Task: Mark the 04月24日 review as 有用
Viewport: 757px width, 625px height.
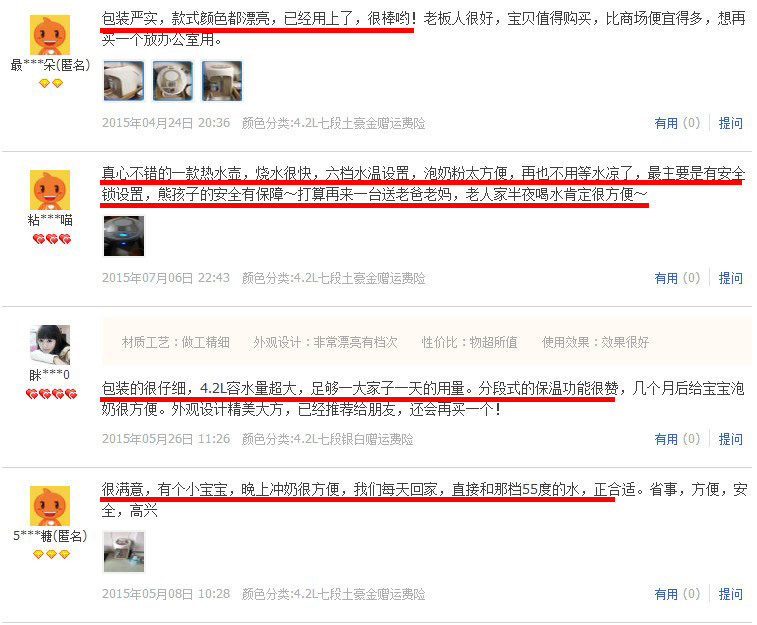Action: (677, 123)
